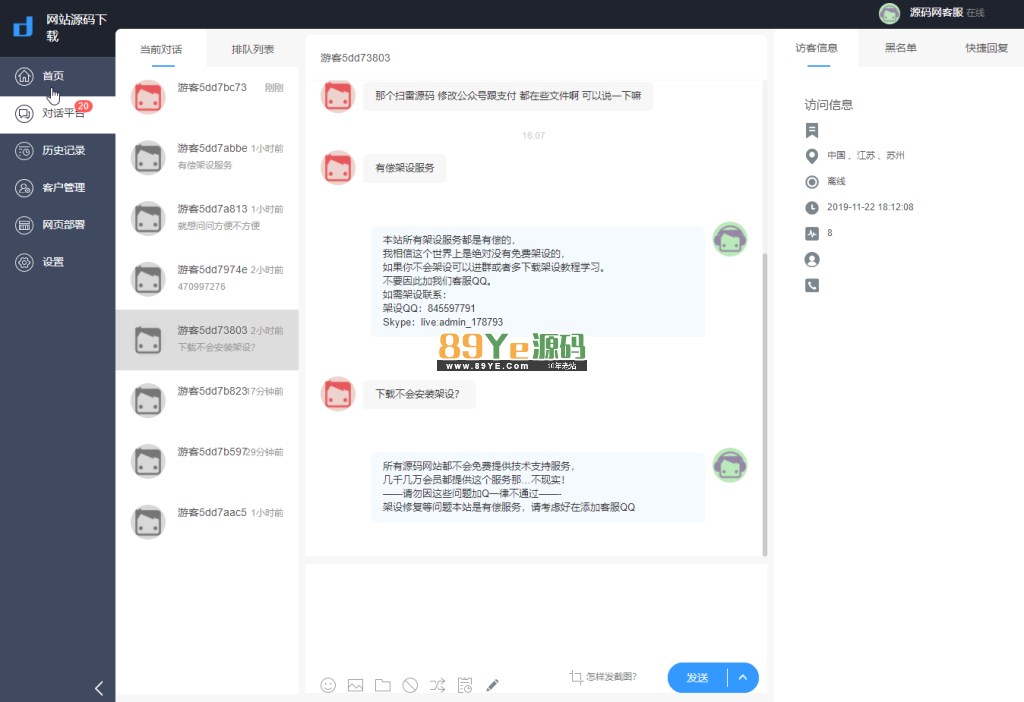Click the 有偿架设服务 message bubble
Image resolution: width=1024 pixels, height=702 pixels.
[x=405, y=168]
